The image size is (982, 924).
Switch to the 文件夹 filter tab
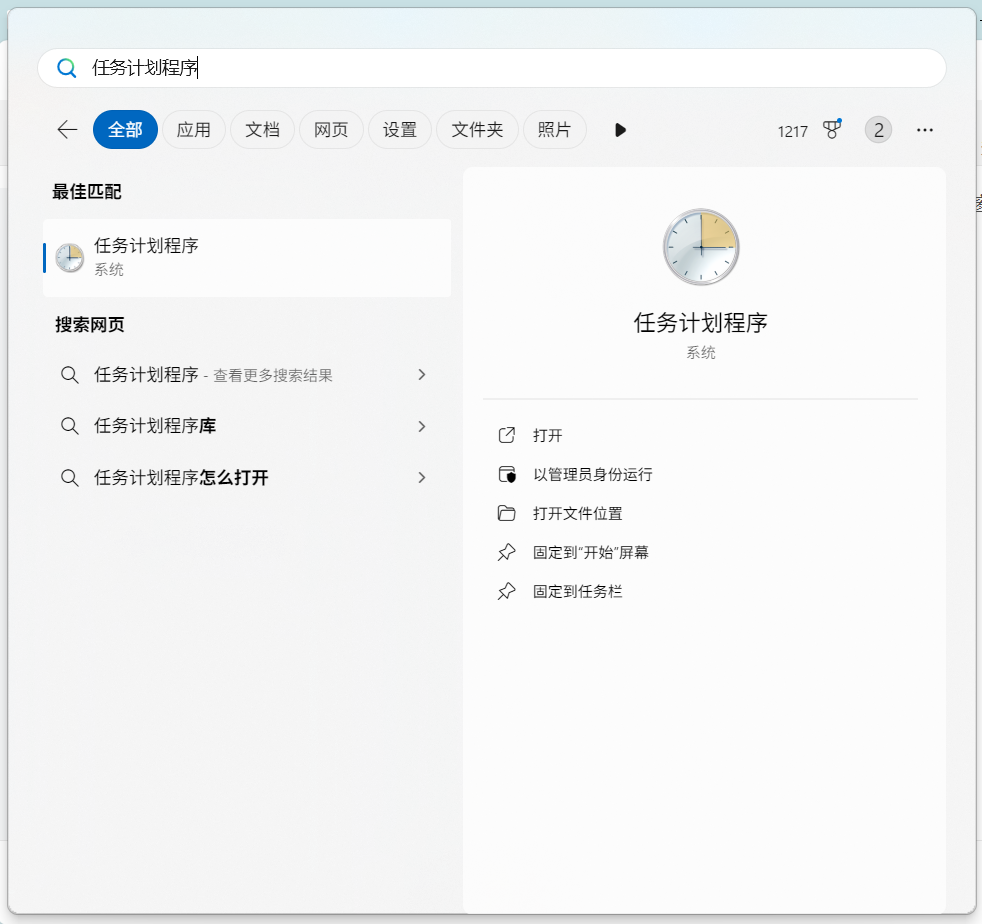477,130
